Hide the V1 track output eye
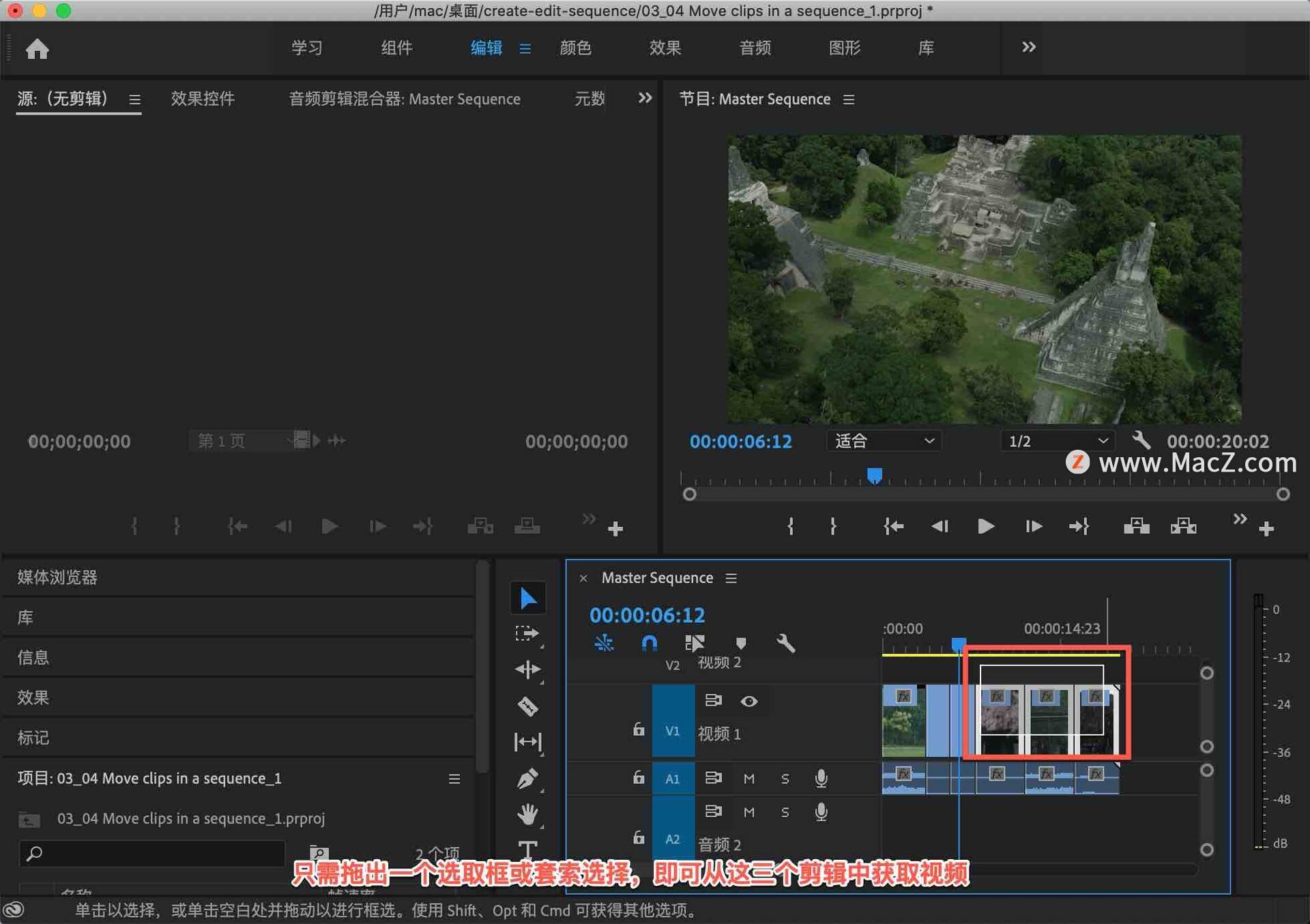Screen dimensions: 1310x924 coord(749,701)
